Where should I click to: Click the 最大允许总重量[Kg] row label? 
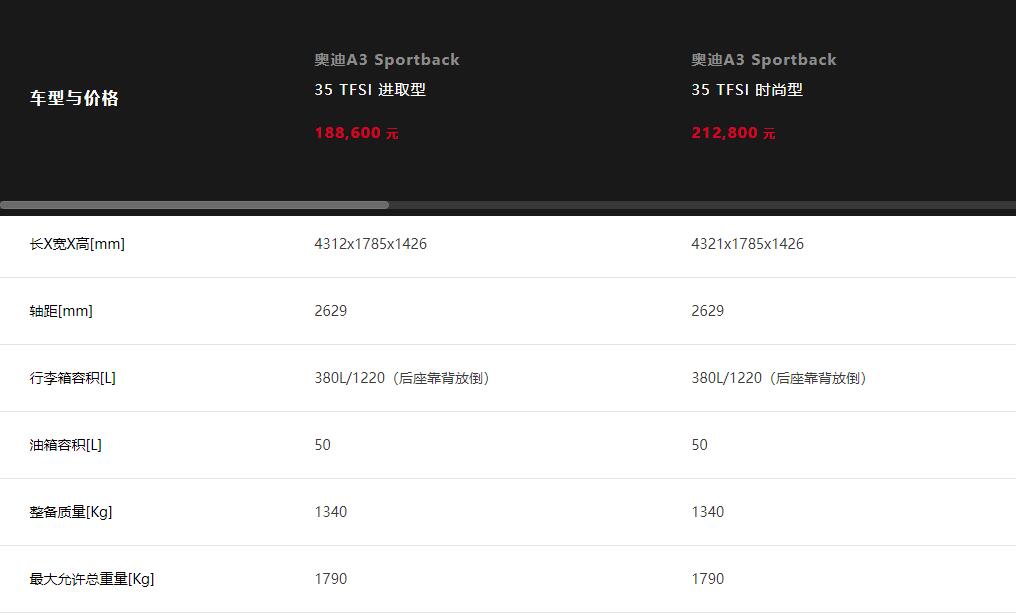pyautogui.click(x=92, y=580)
